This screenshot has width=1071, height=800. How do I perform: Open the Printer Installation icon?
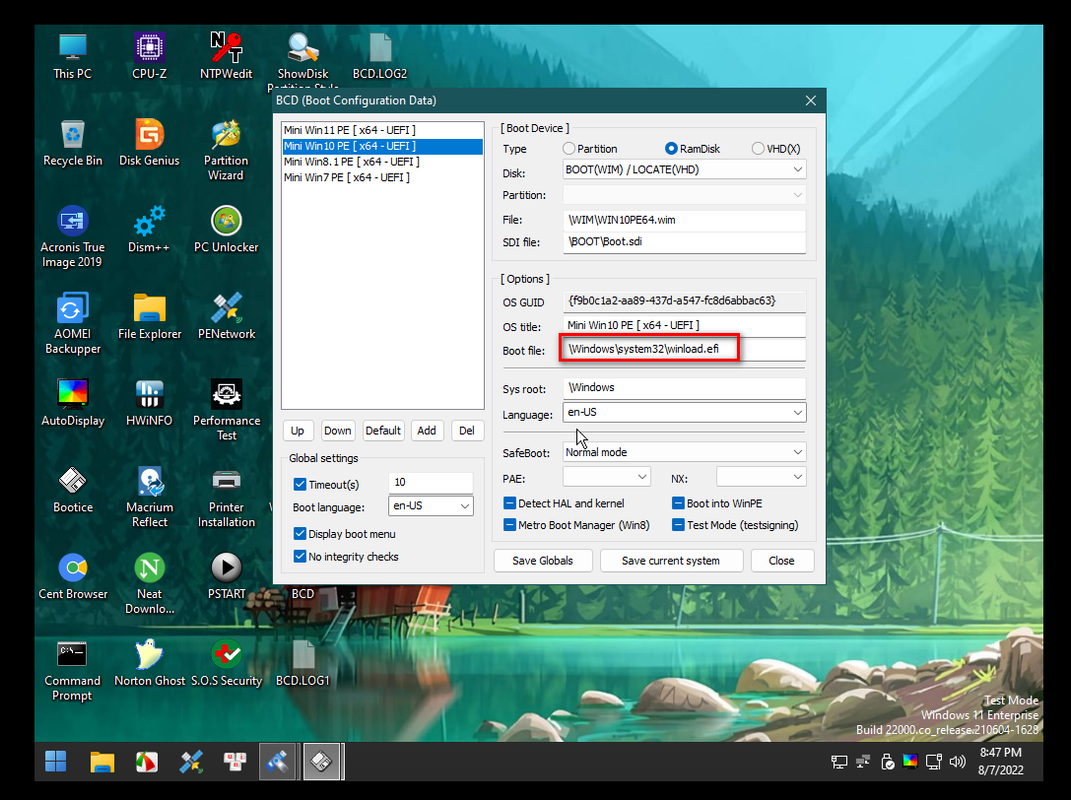(226, 497)
